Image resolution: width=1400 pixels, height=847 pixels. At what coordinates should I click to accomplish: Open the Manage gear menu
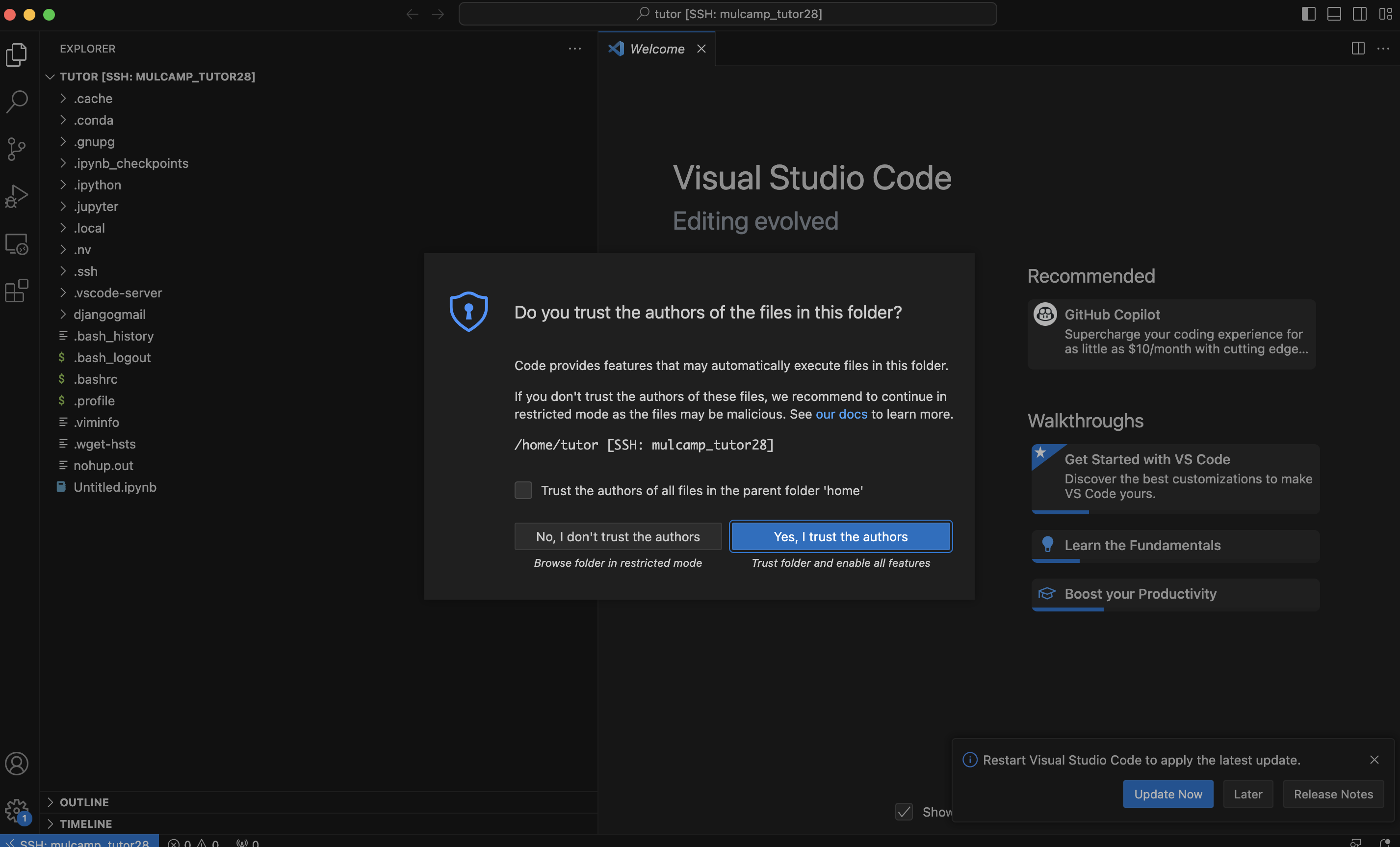(x=17, y=810)
